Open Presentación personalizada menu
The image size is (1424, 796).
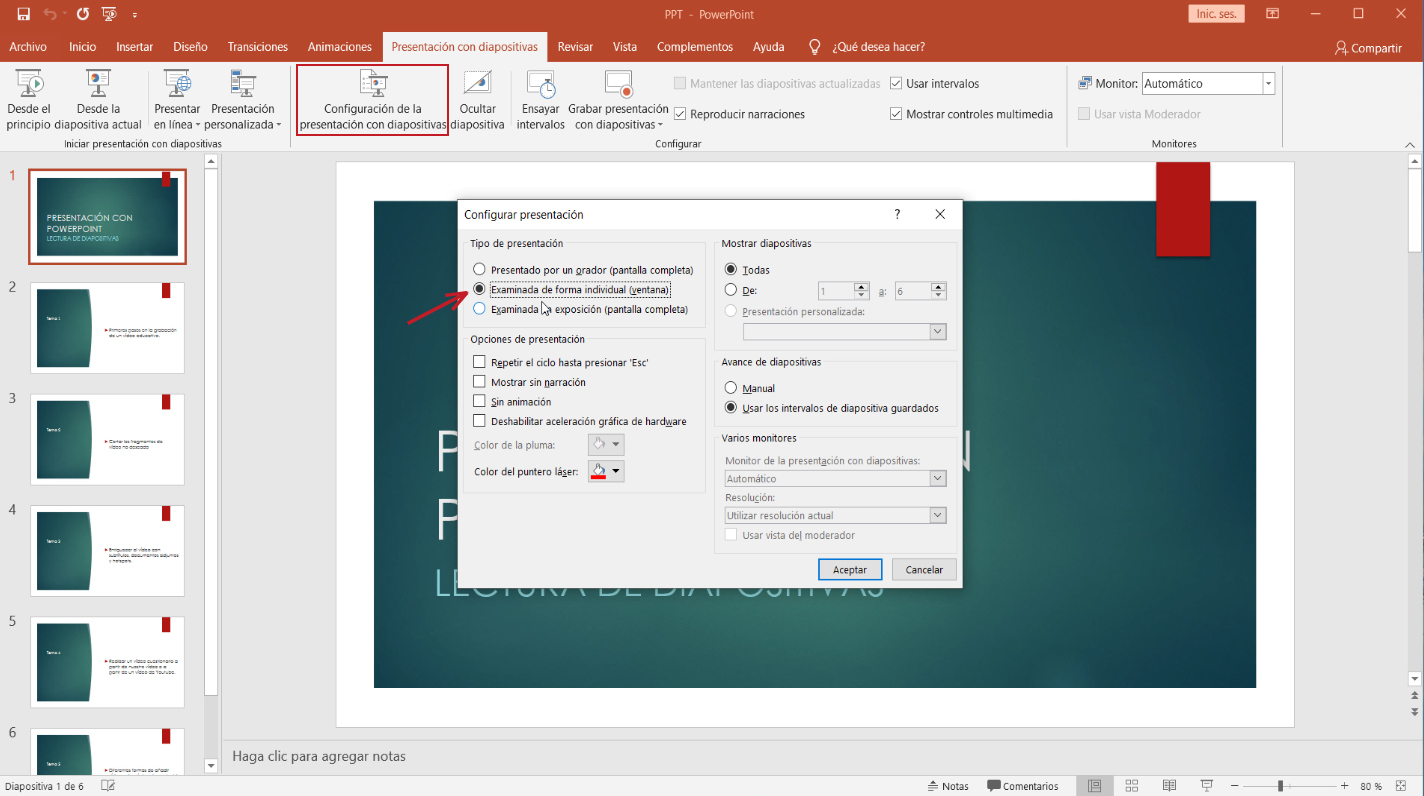click(x=243, y=101)
